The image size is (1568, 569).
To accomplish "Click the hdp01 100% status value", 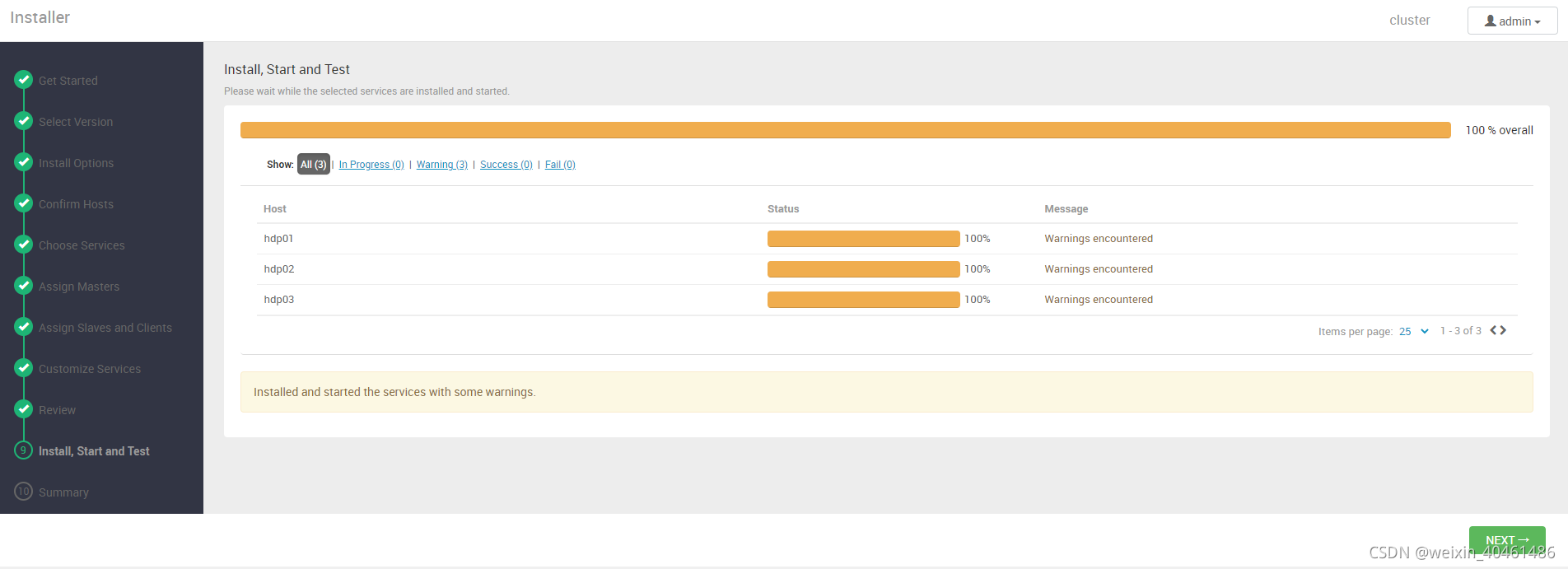I will pyautogui.click(x=978, y=239).
